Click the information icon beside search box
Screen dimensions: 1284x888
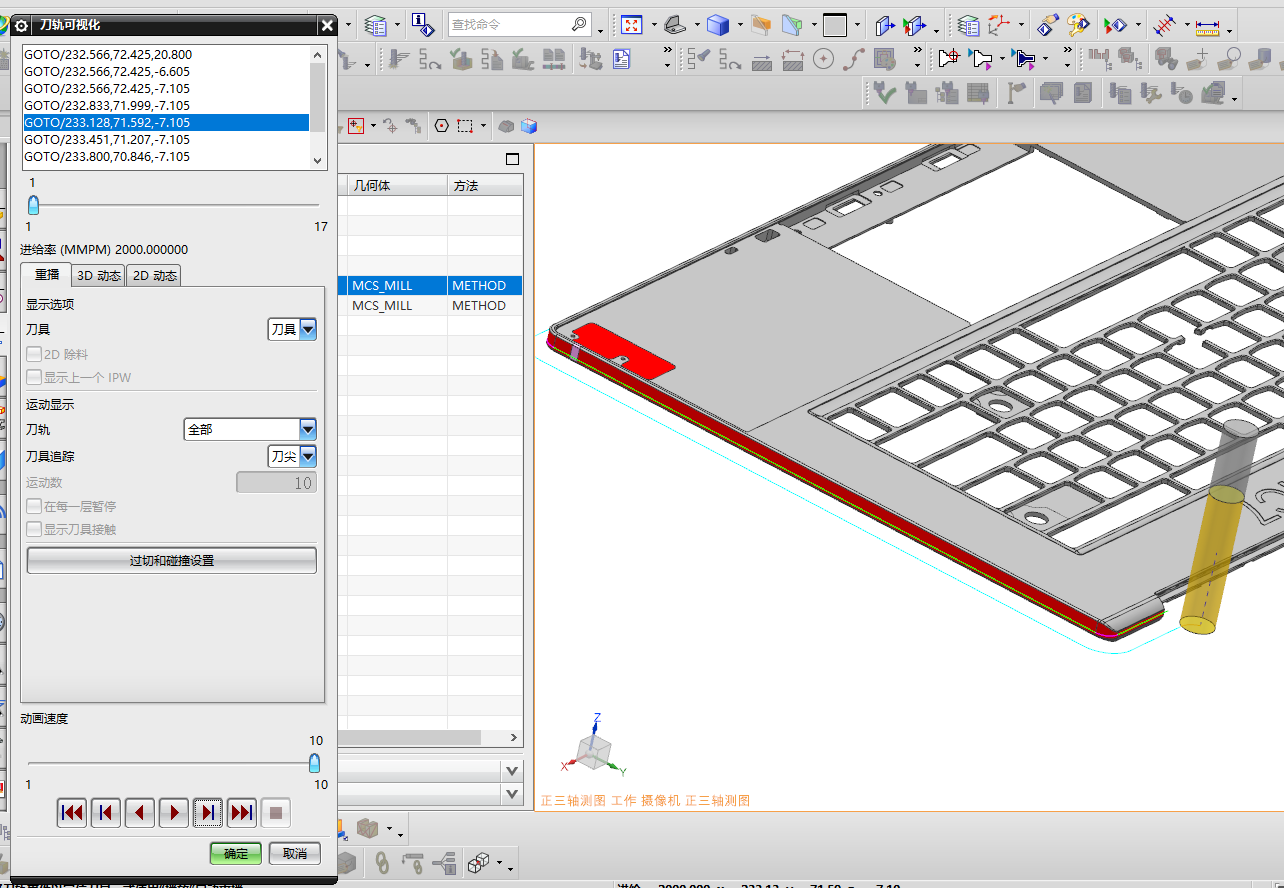point(422,24)
